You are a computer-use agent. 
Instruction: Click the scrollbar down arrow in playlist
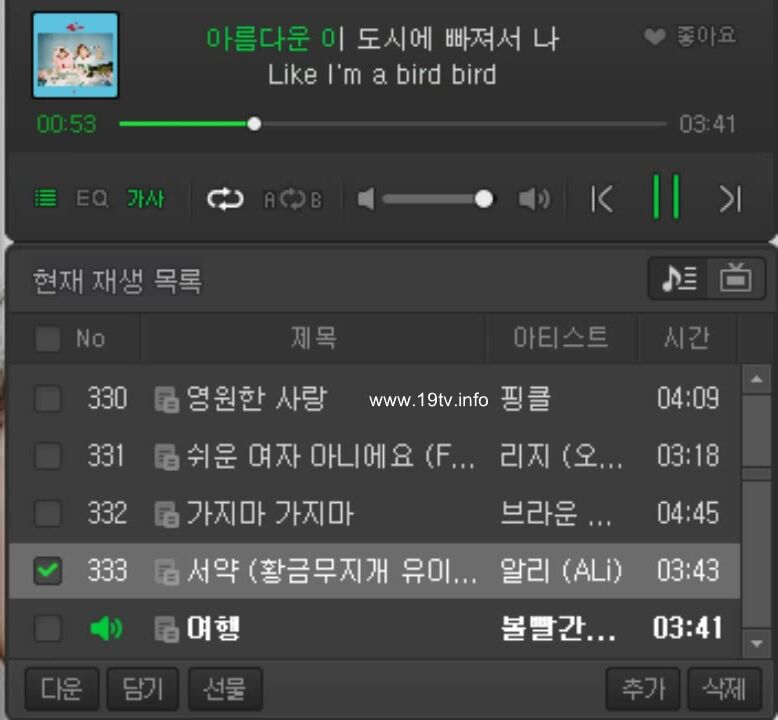(x=756, y=644)
